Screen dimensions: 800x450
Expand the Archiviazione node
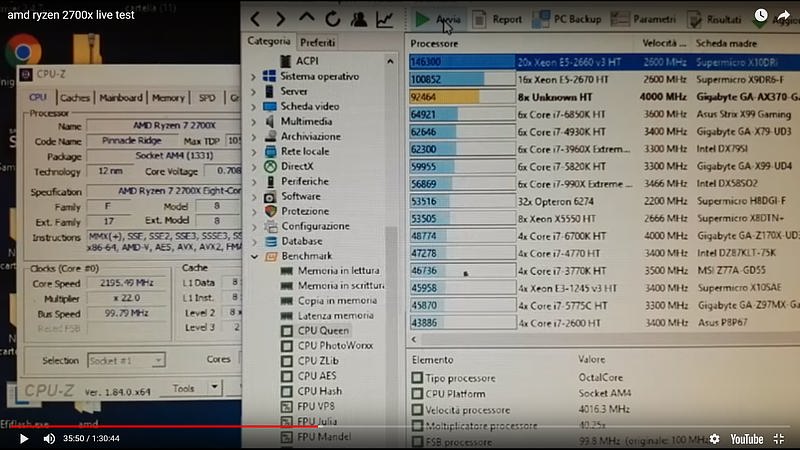pos(254,137)
